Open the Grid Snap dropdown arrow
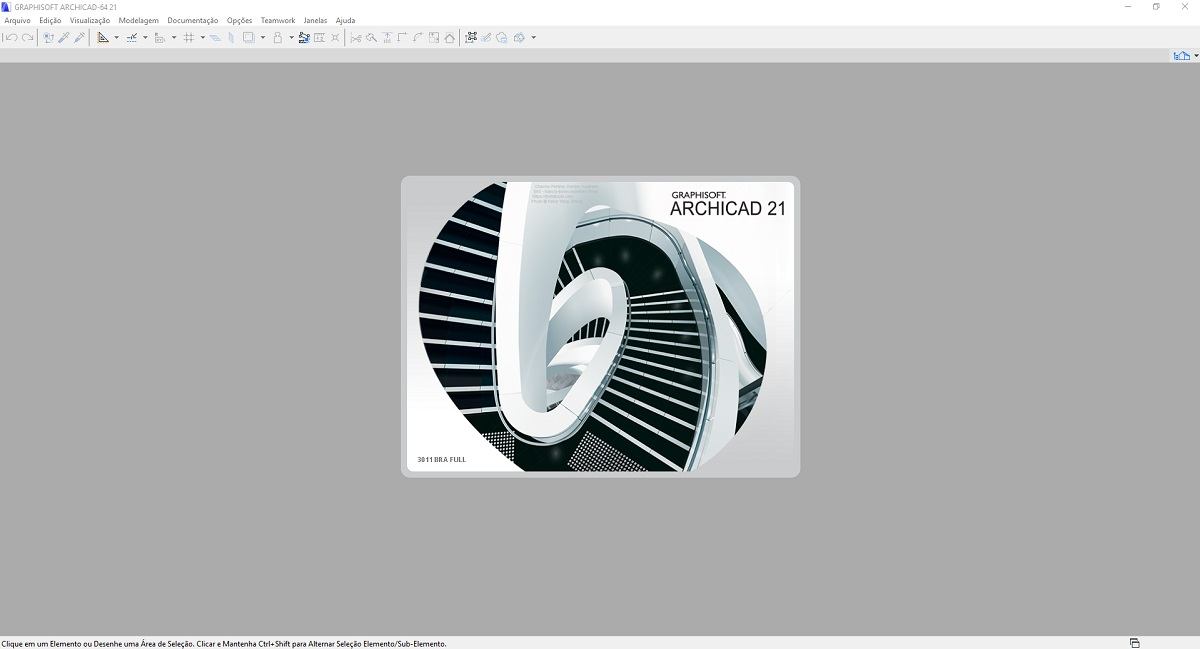Image resolution: width=1200 pixels, height=649 pixels. (x=203, y=38)
